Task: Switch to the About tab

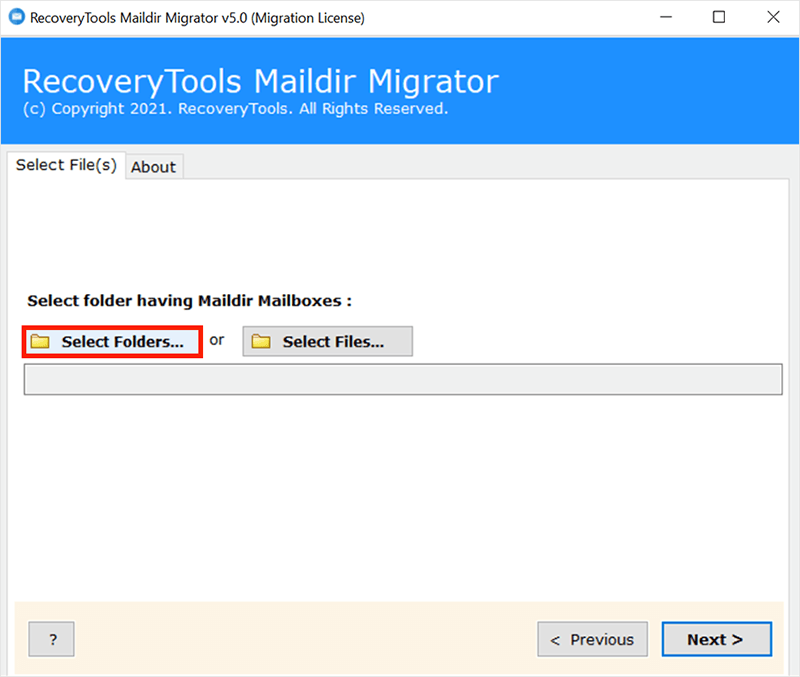Action: point(153,167)
